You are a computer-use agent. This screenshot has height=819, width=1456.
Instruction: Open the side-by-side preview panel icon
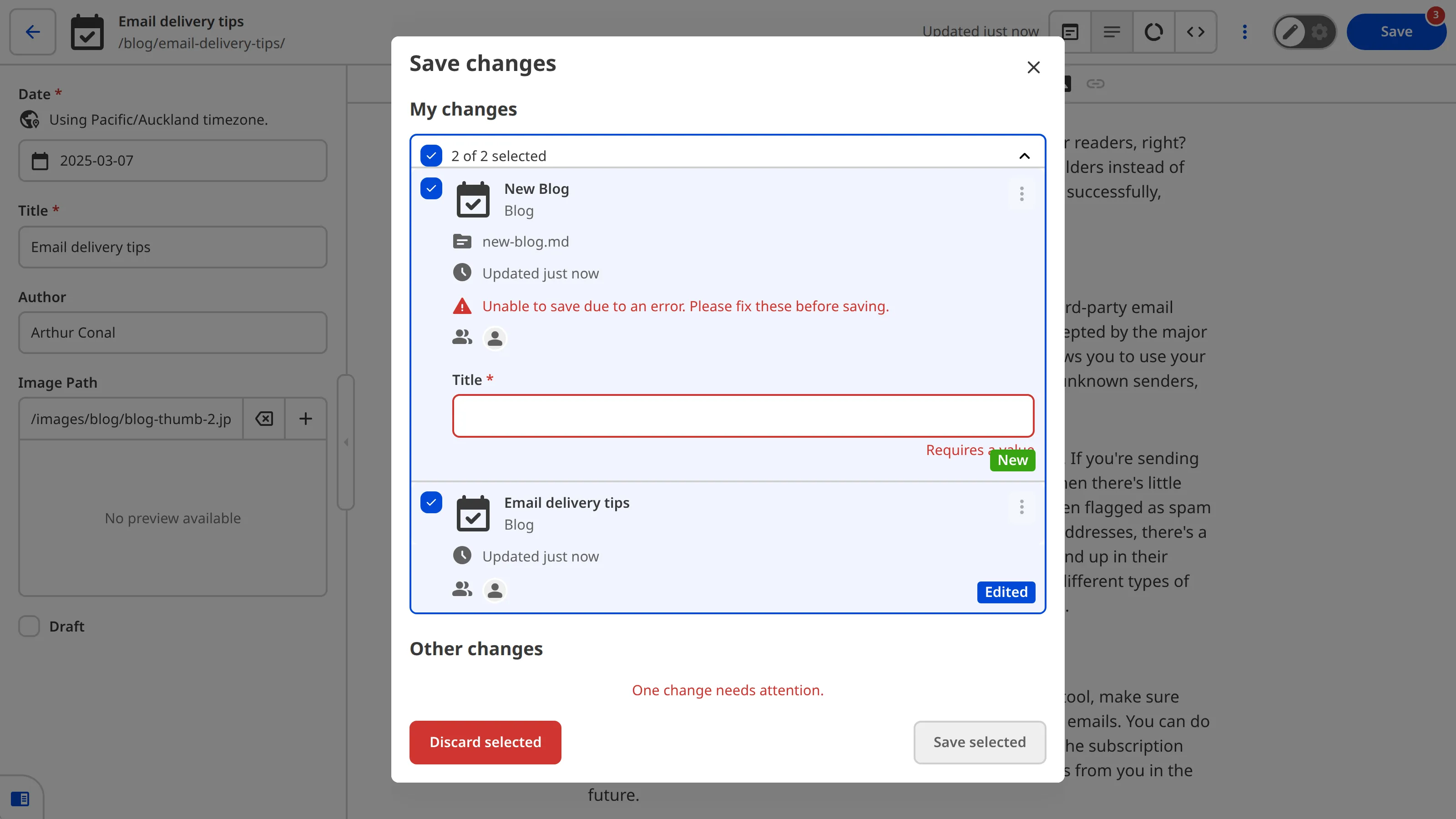pos(1070,32)
